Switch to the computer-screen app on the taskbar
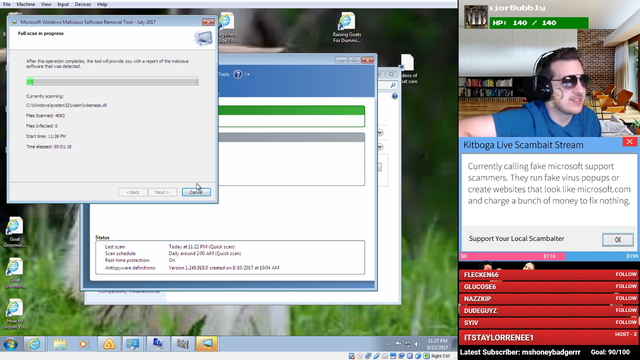Screen dimensions: 640x360 (158, 344)
